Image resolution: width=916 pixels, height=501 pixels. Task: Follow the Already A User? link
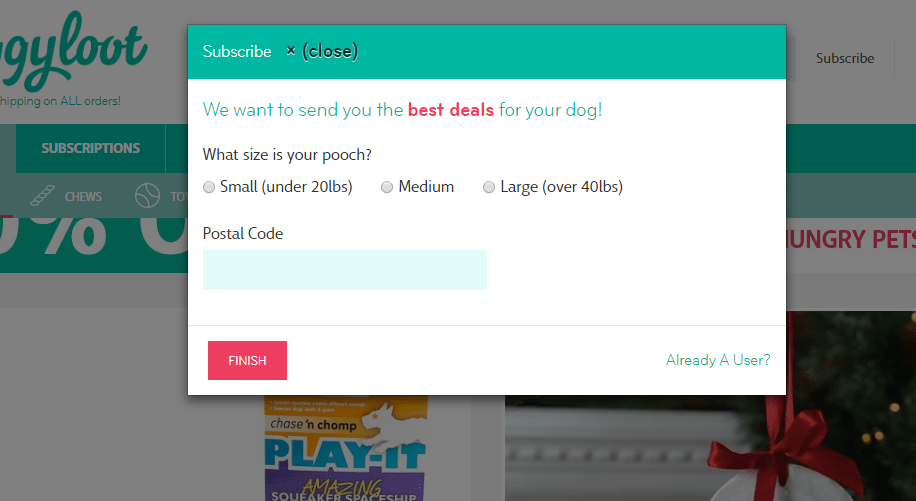tap(718, 360)
